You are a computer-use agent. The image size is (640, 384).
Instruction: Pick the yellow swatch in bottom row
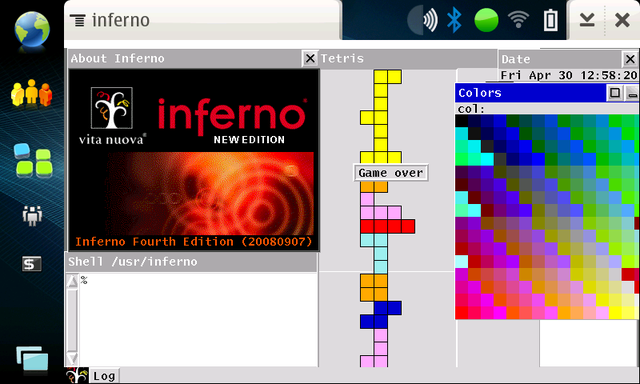point(615,313)
